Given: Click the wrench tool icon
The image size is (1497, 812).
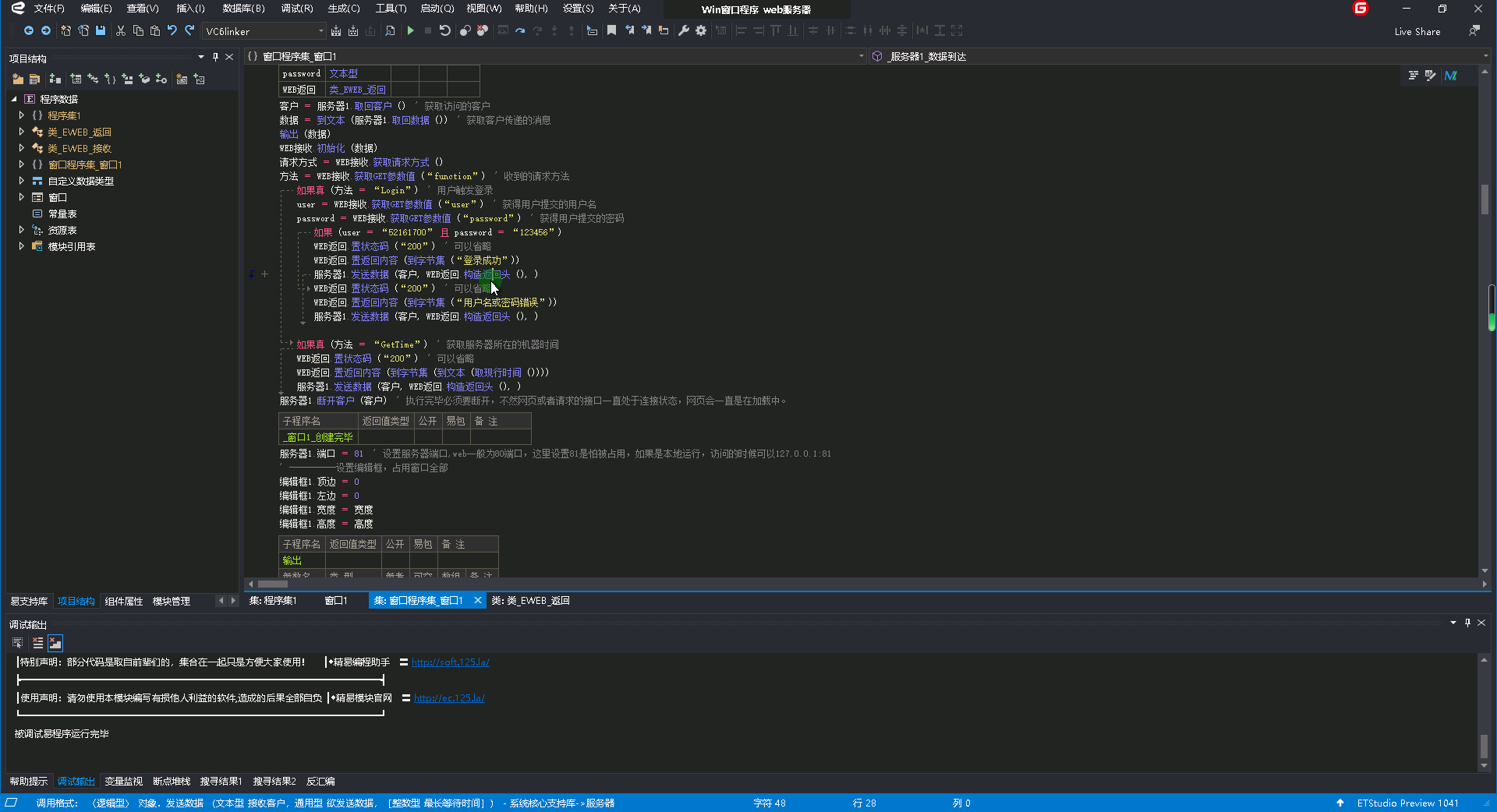Looking at the screenshot, I should [684, 31].
